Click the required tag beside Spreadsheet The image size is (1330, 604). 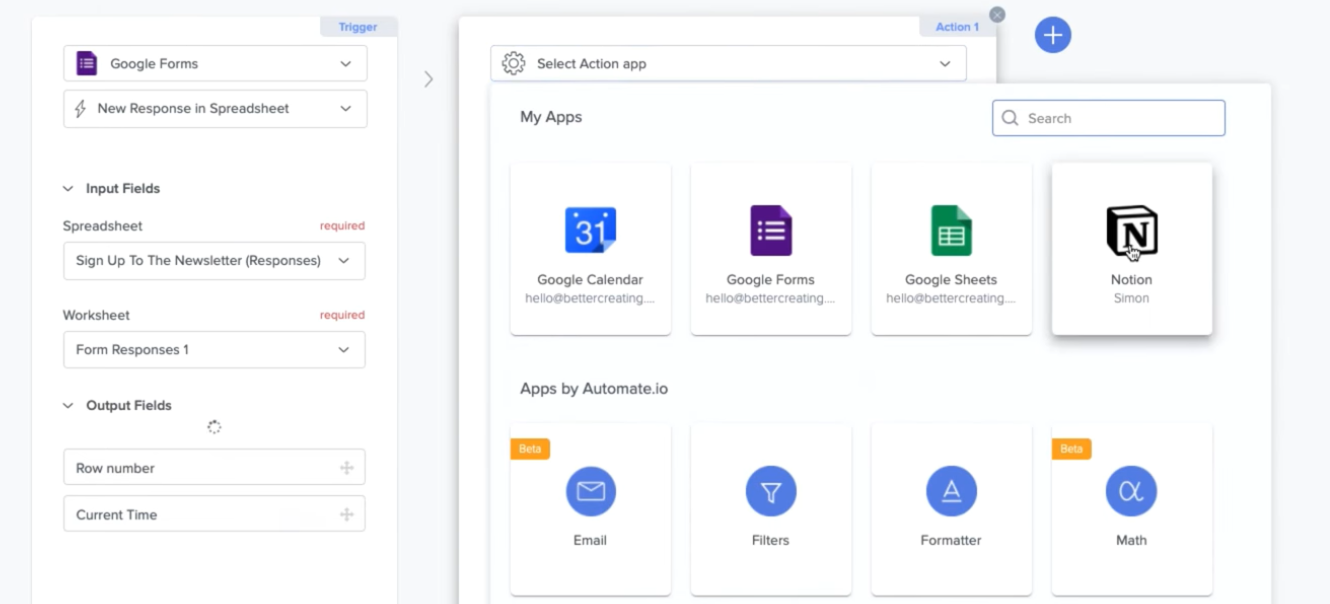[x=342, y=226]
